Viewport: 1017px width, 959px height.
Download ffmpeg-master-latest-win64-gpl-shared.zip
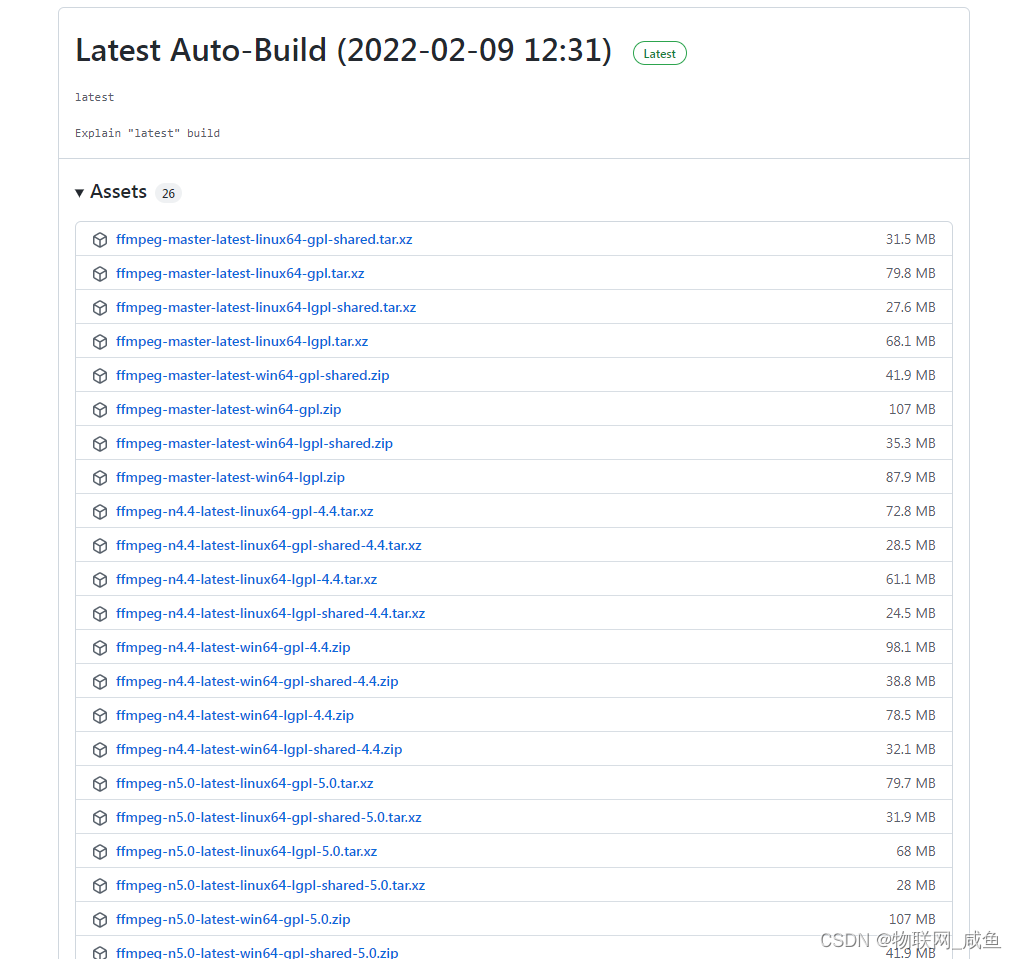point(252,375)
